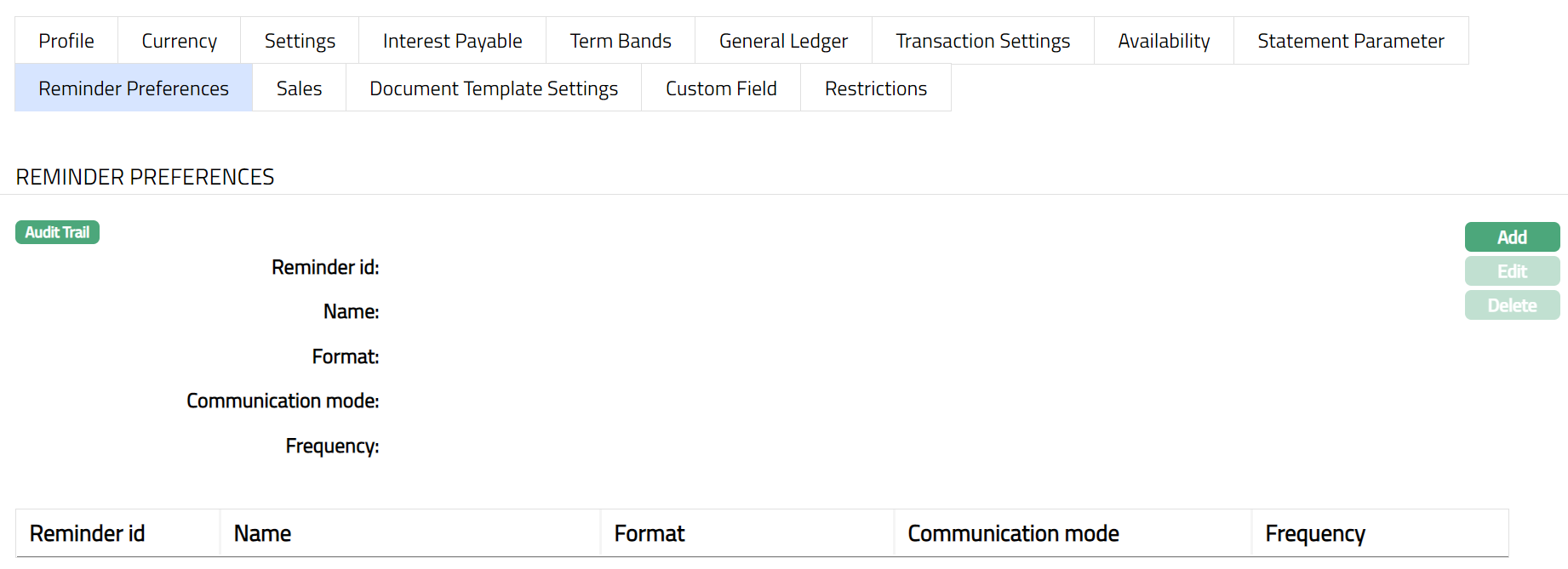Switch to General Ledger tab

(783, 41)
